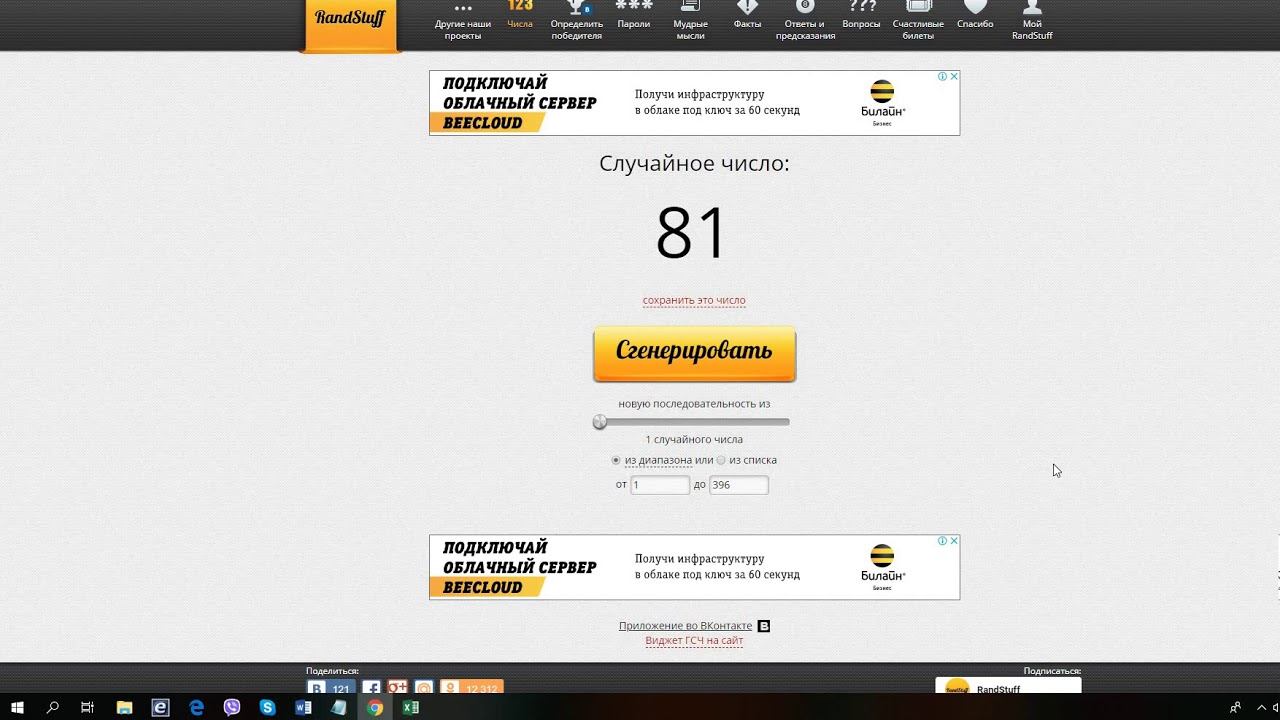This screenshot has height=720, width=1280.
Task: Open the Вопросы section
Action: tap(862, 16)
